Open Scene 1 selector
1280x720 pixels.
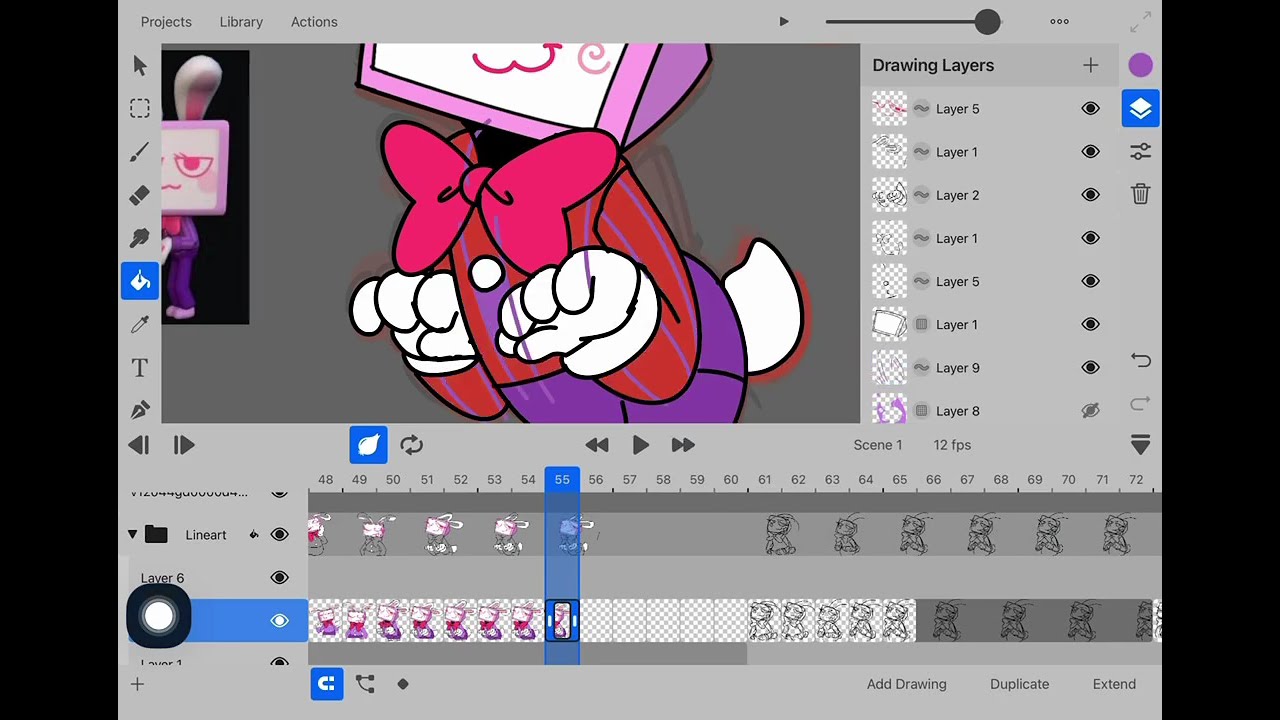click(x=877, y=445)
